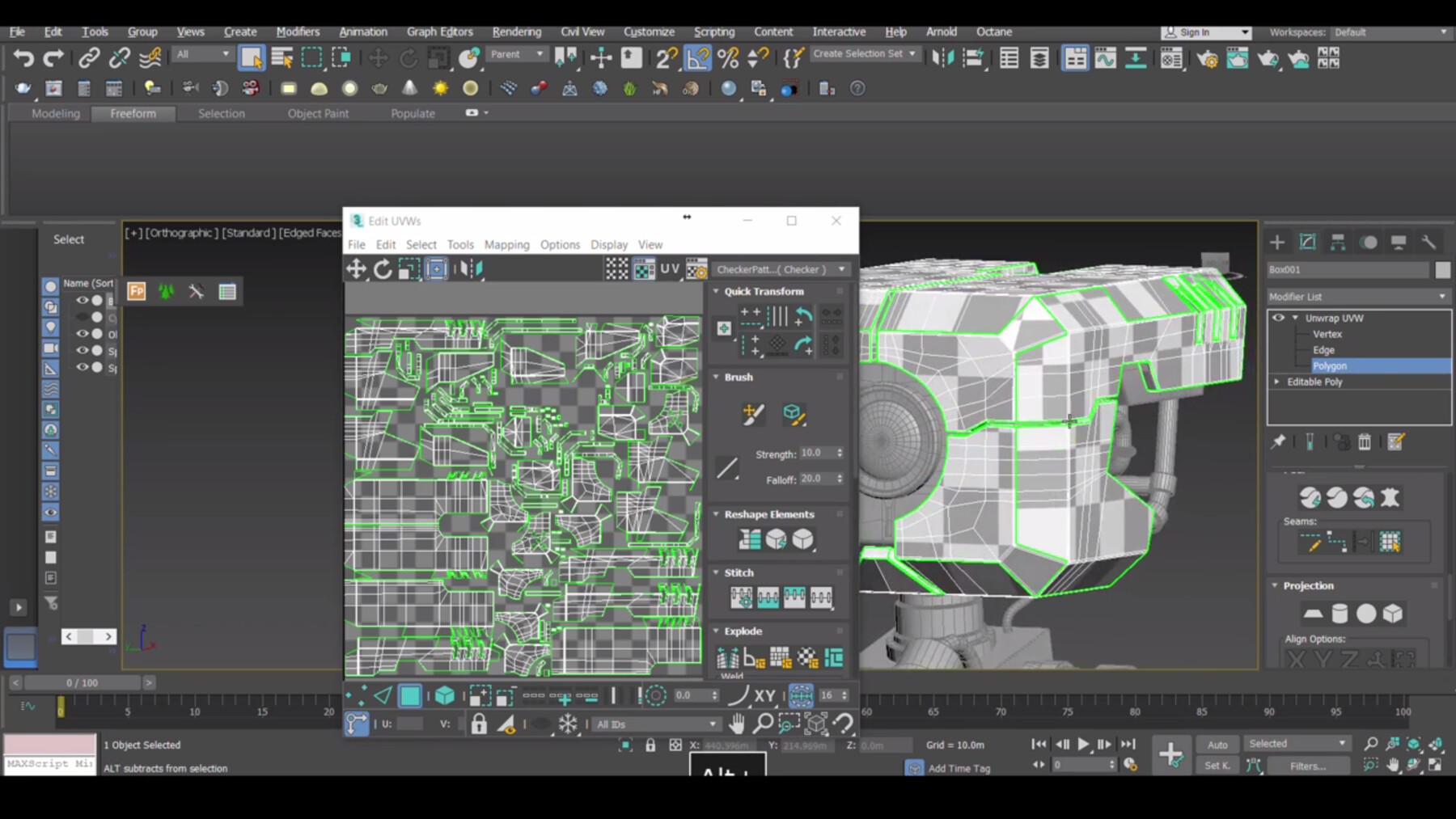Click the Remove Modifier trash icon

(x=1365, y=443)
